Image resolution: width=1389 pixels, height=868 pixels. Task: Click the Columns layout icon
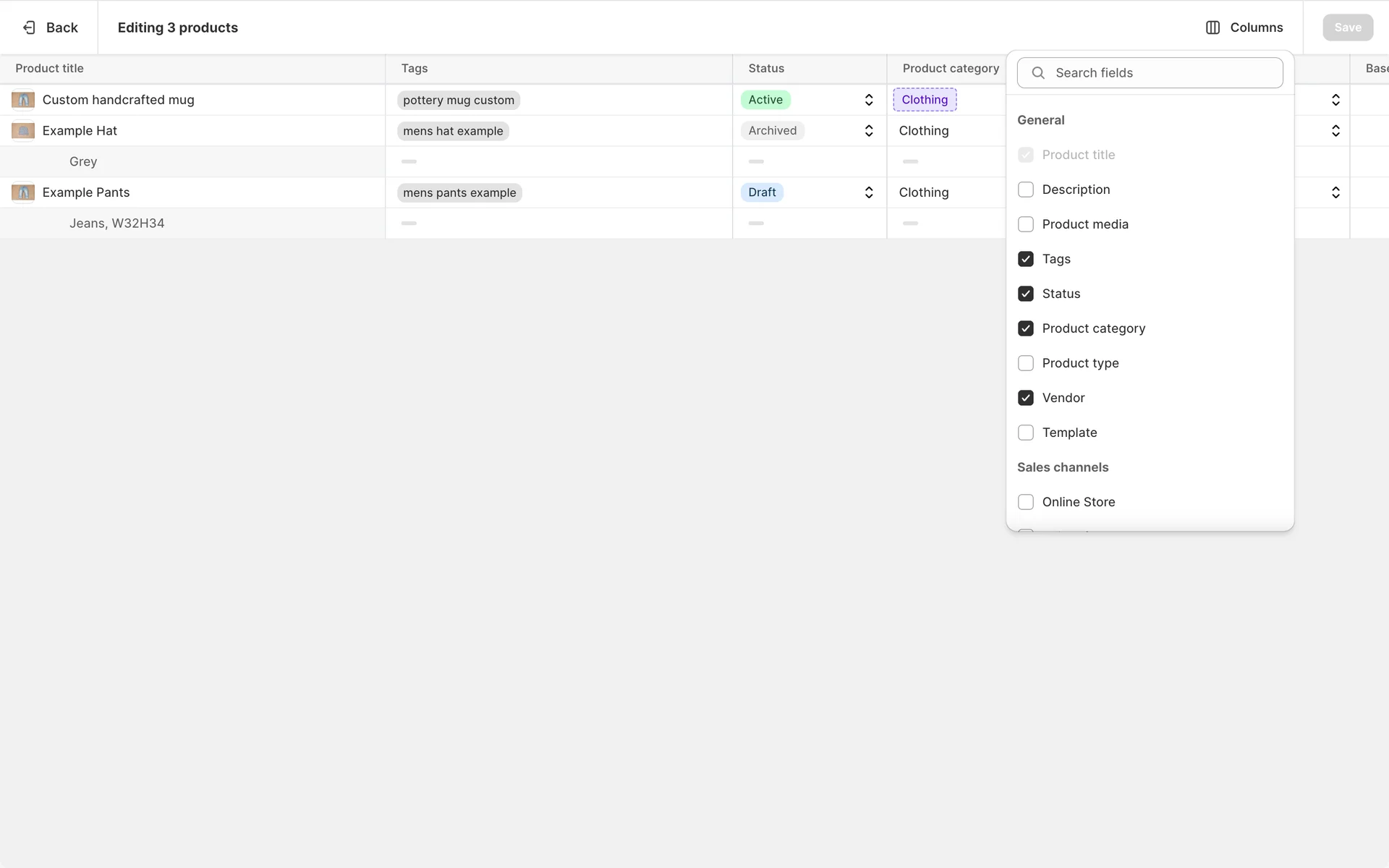click(1212, 27)
